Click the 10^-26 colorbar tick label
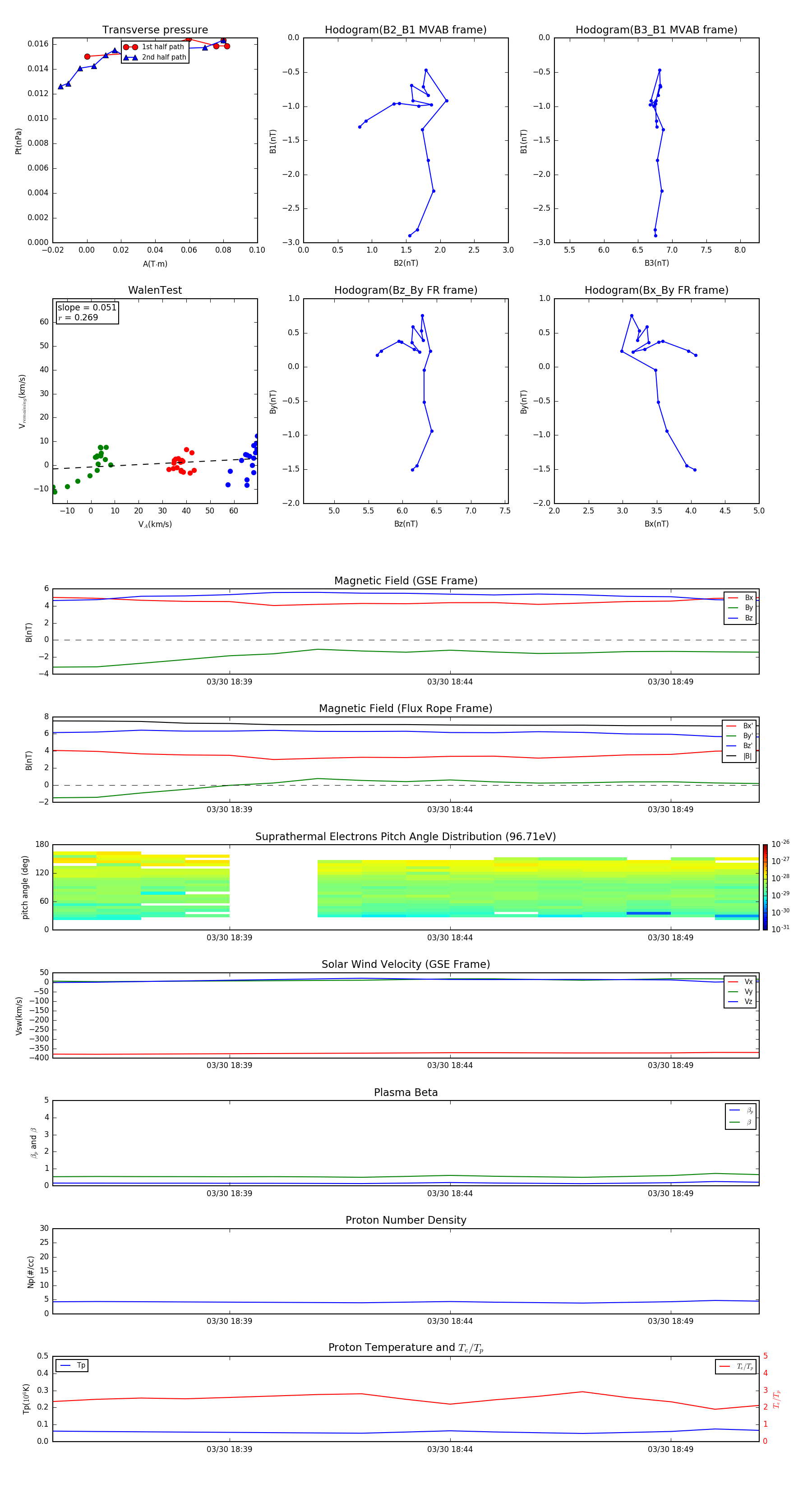This screenshot has height=1489, width=812. pyautogui.click(x=780, y=844)
